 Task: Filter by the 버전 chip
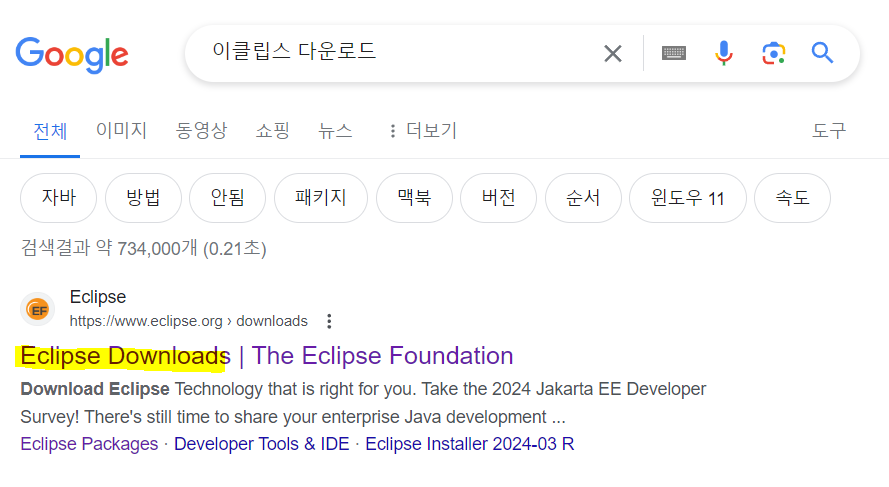(498, 198)
